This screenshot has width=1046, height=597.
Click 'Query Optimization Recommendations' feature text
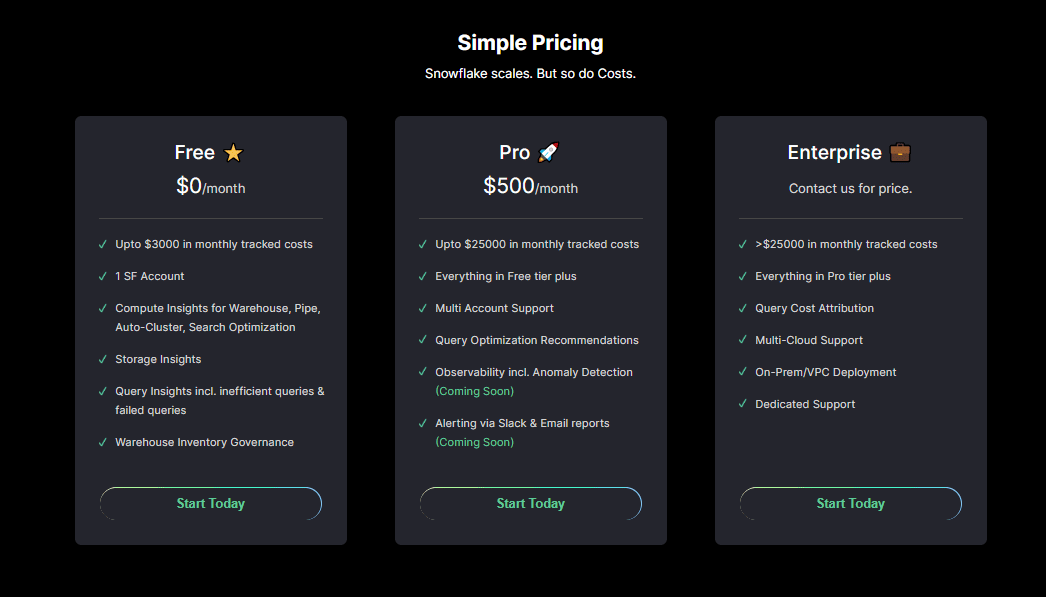537,340
